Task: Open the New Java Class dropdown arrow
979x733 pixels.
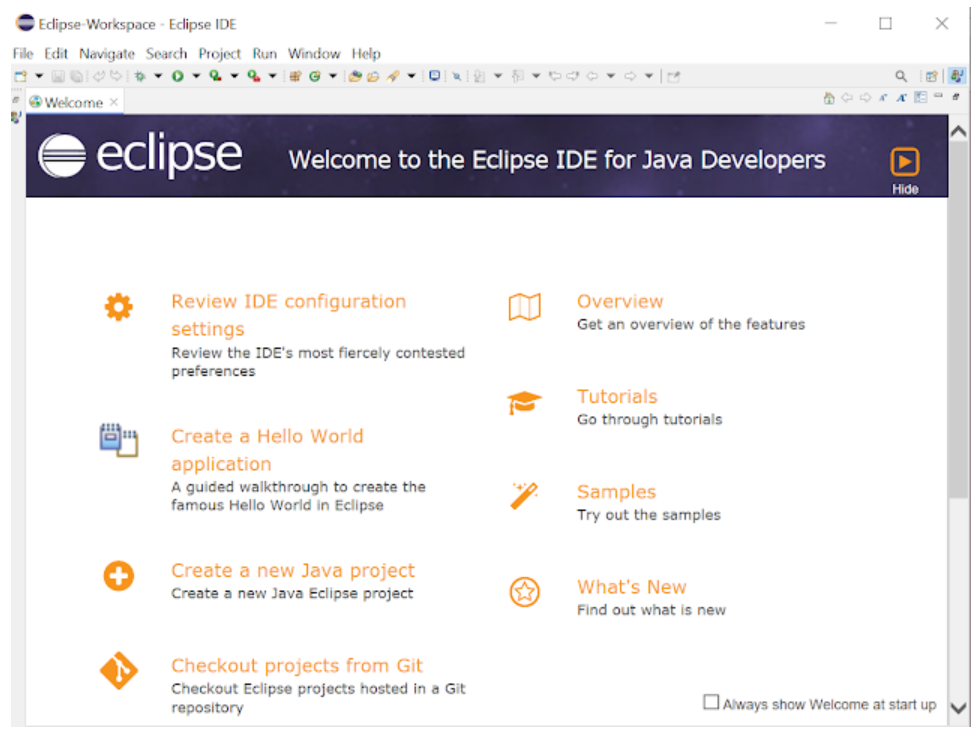Action: 333,76
